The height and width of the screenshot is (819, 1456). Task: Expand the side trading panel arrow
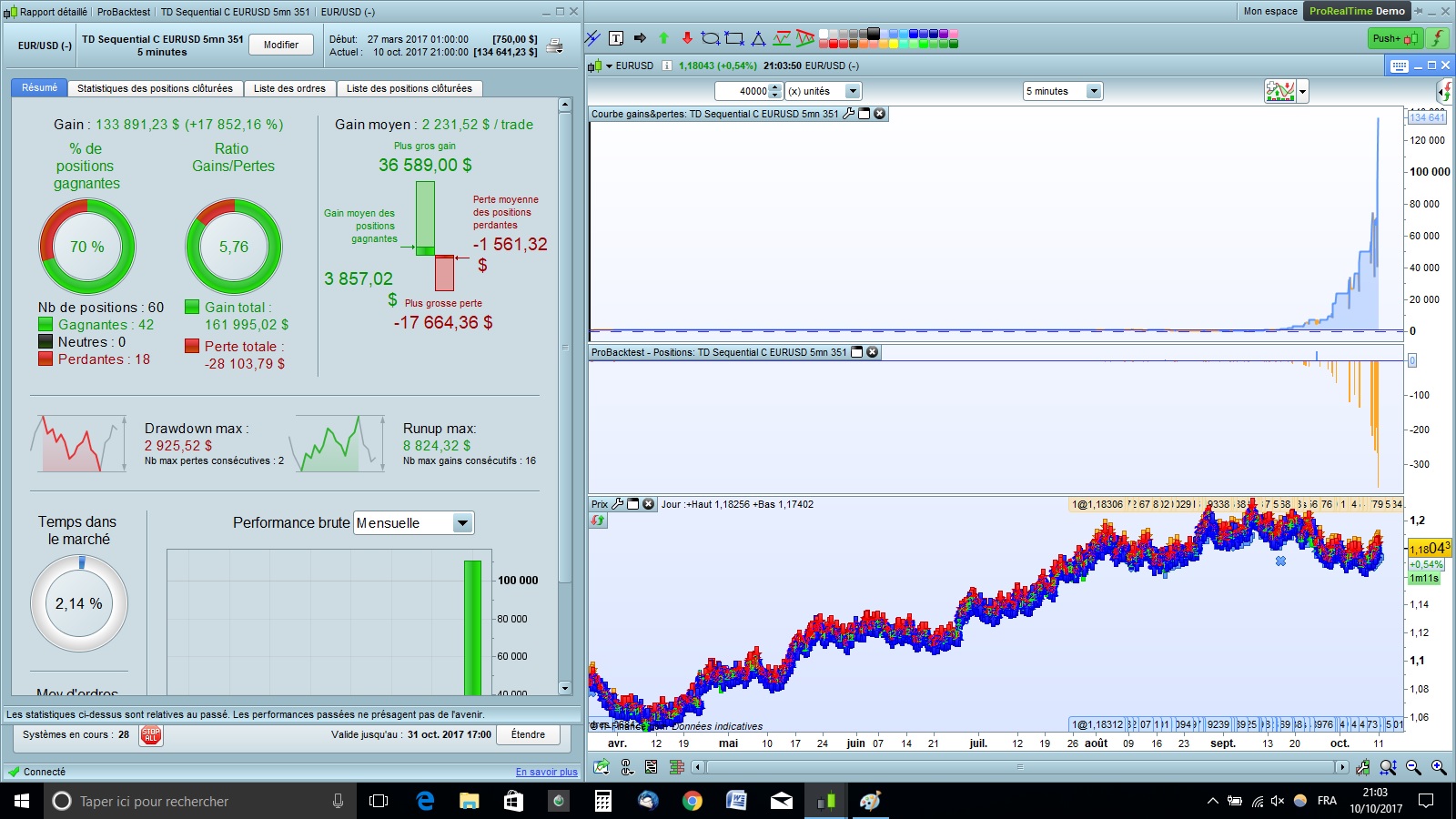tap(1444, 91)
